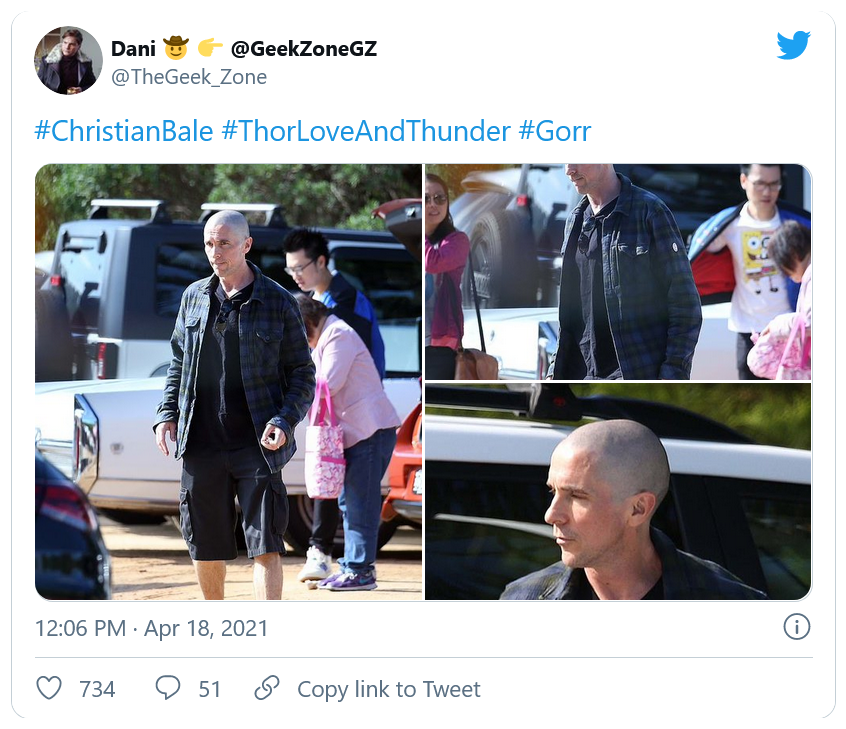Image resolution: width=846 pixels, height=729 pixels.
Task: Click the cowboy hat emoji in name
Action: pyautogui.click(x=176, y=47)
